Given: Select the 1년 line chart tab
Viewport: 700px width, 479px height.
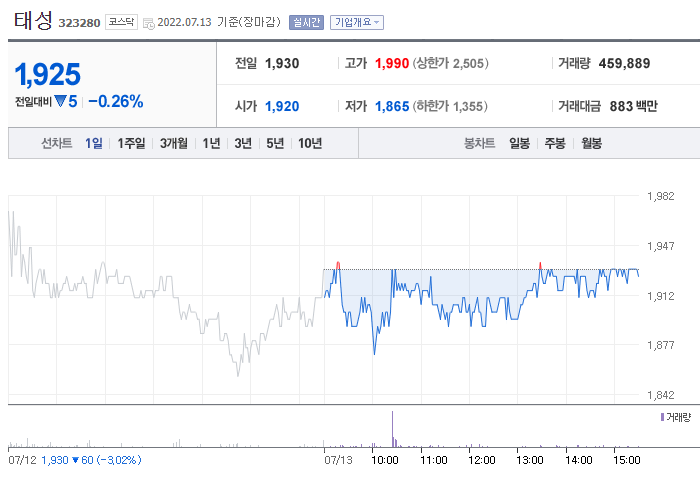Looking at the screenshot, I should point(211,143).
